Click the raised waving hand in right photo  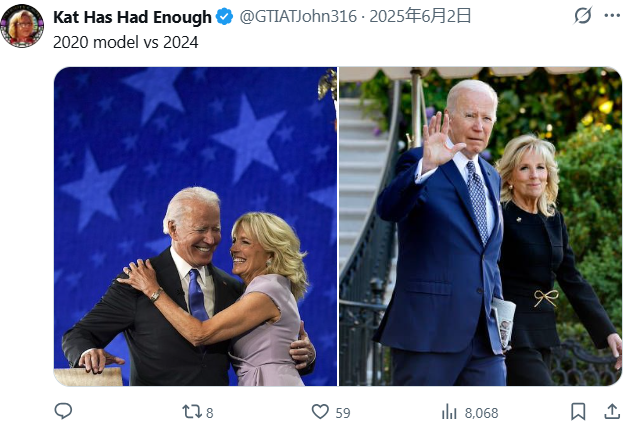tap(438, 140)
